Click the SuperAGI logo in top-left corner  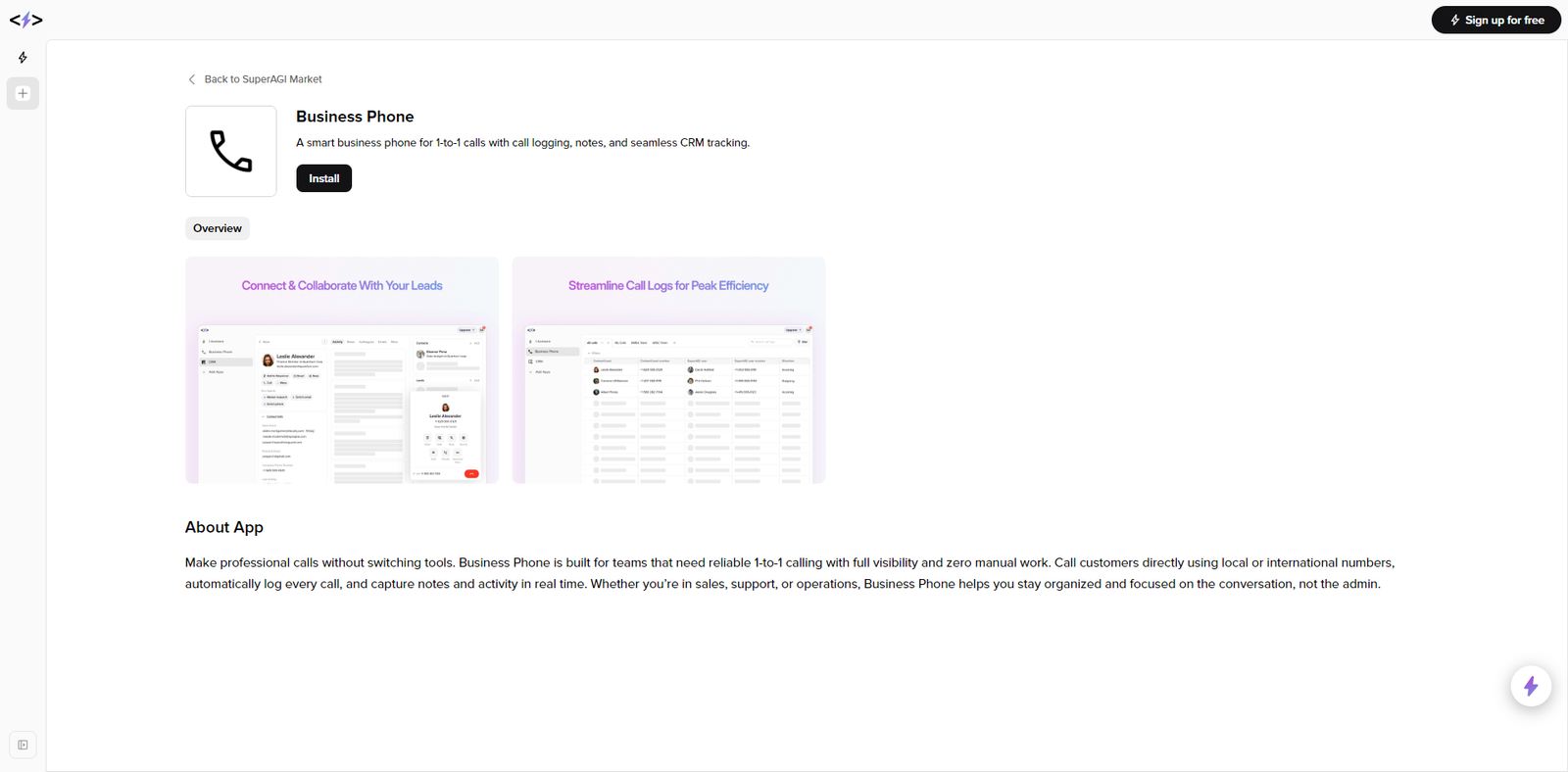coord(25,20)
